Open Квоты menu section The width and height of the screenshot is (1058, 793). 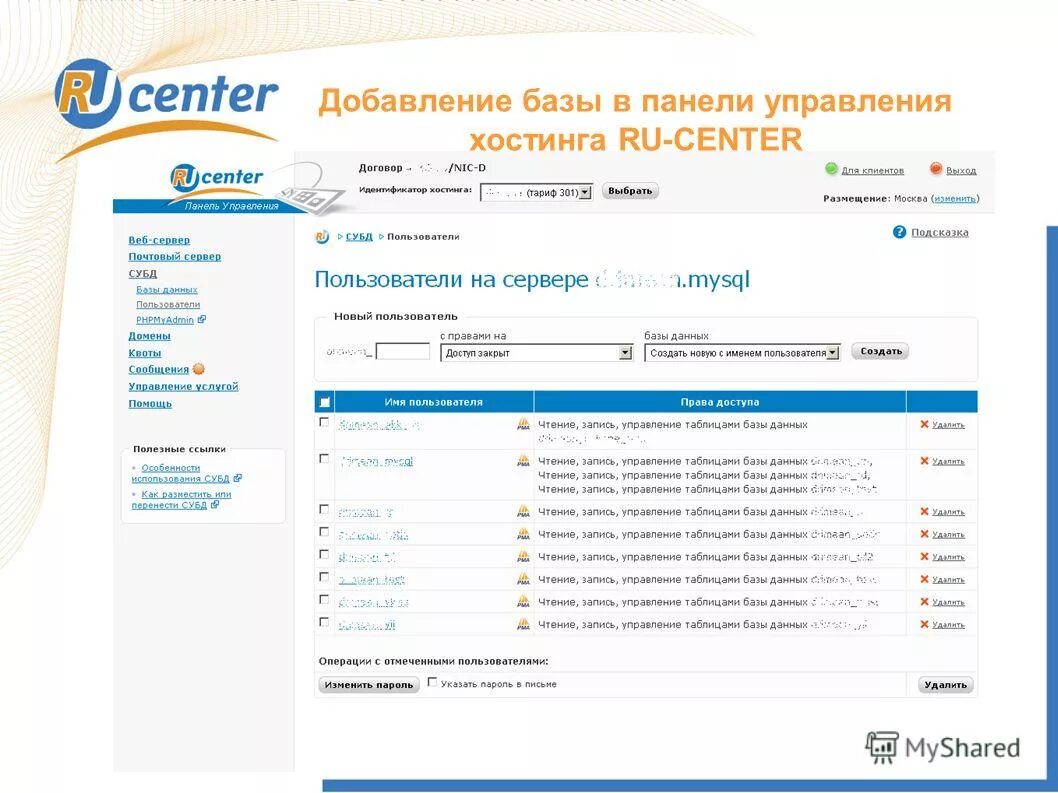(x=145, y=353)
